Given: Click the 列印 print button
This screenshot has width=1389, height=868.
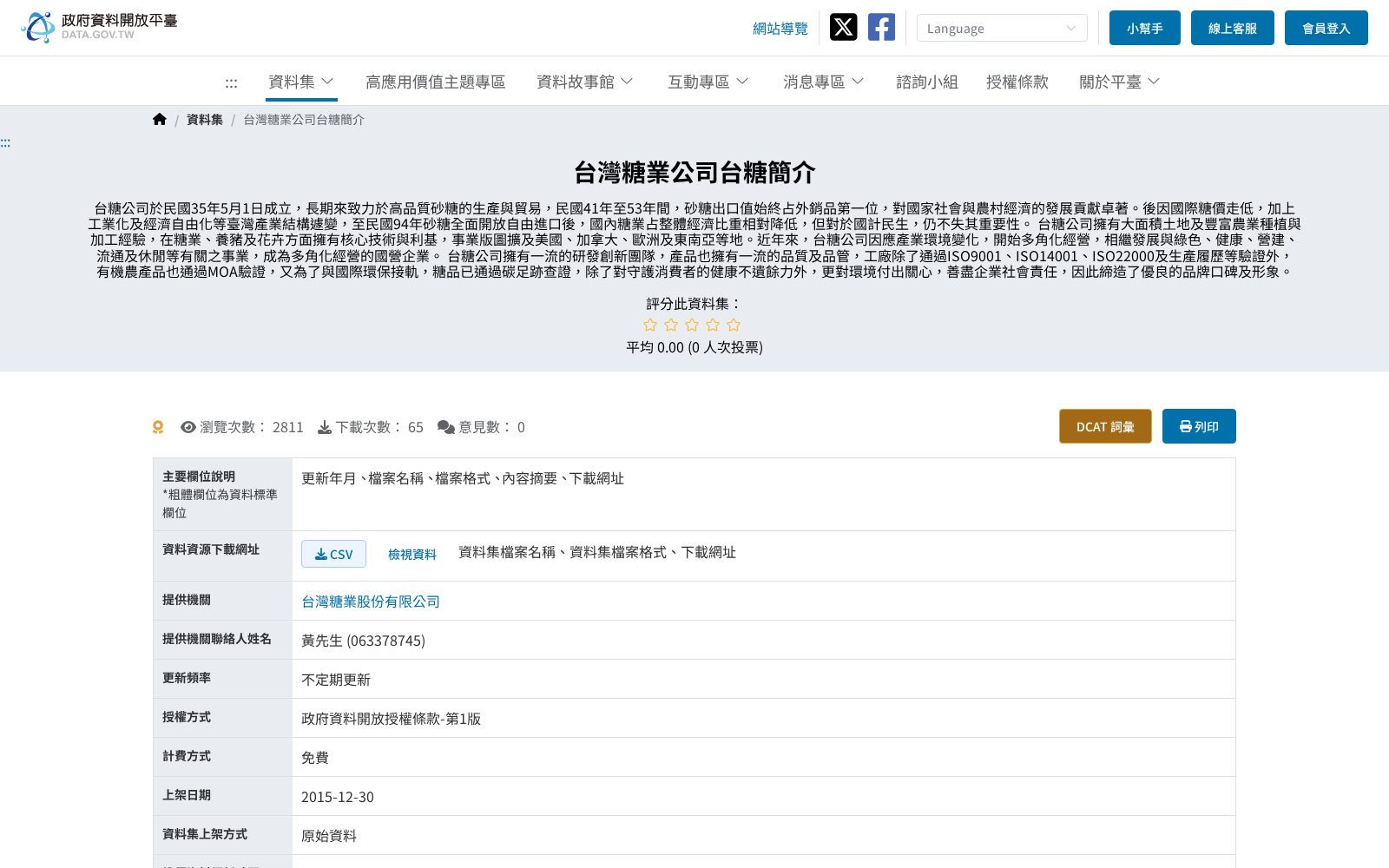Looking at the screenshot, I should (x=1199, y=426).
